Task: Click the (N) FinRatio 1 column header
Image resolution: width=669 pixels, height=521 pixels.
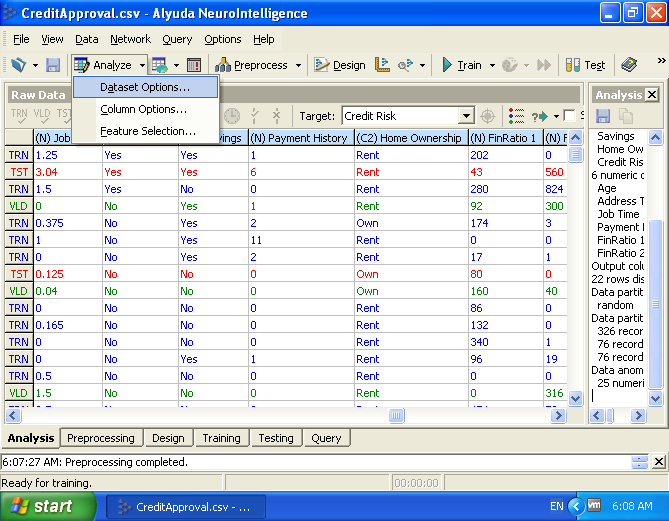Action: tap(506, 138)
